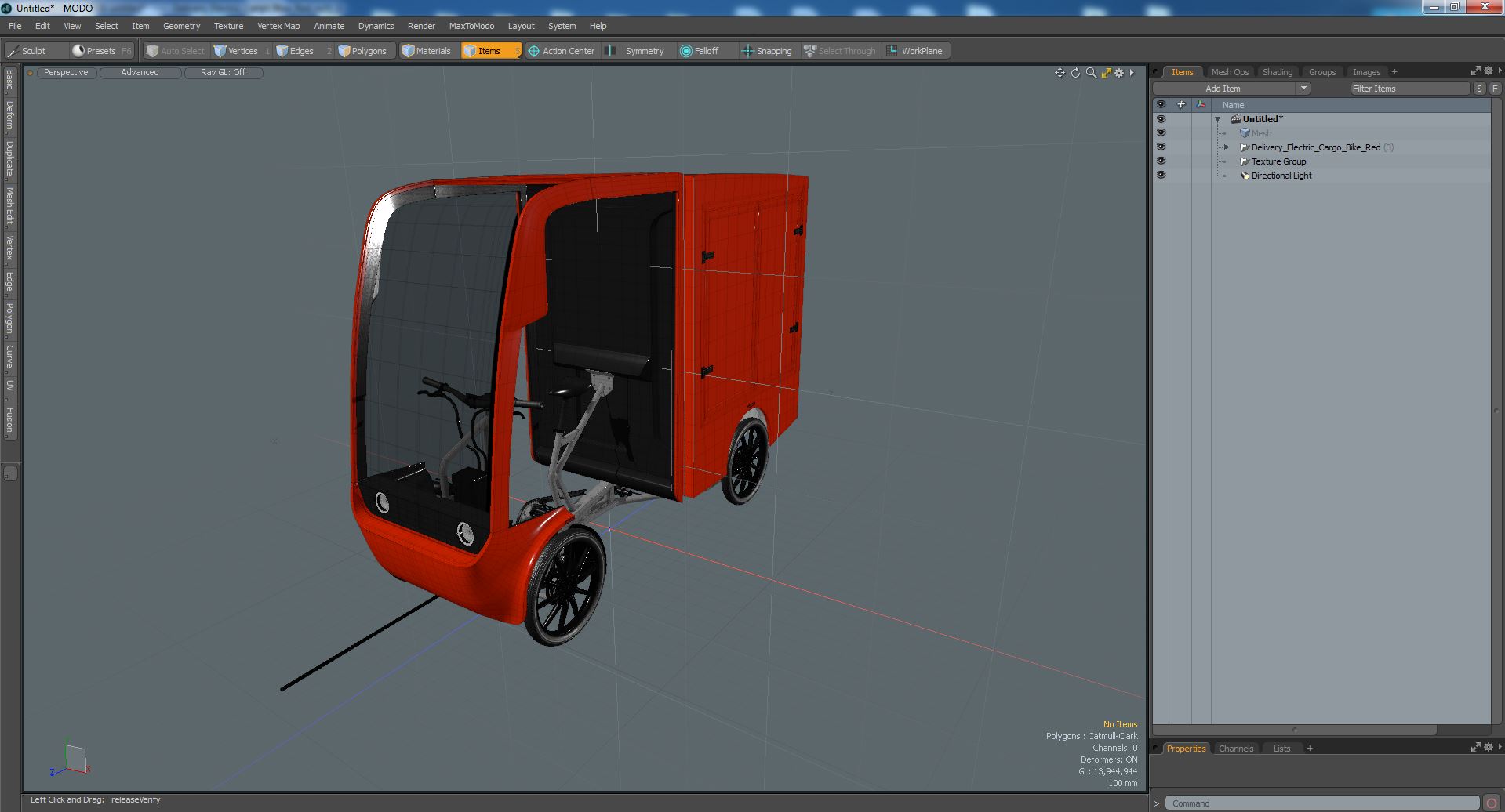Click the record macro circle button
The width and height of the screenshot is (1505, 812).
1492,803
